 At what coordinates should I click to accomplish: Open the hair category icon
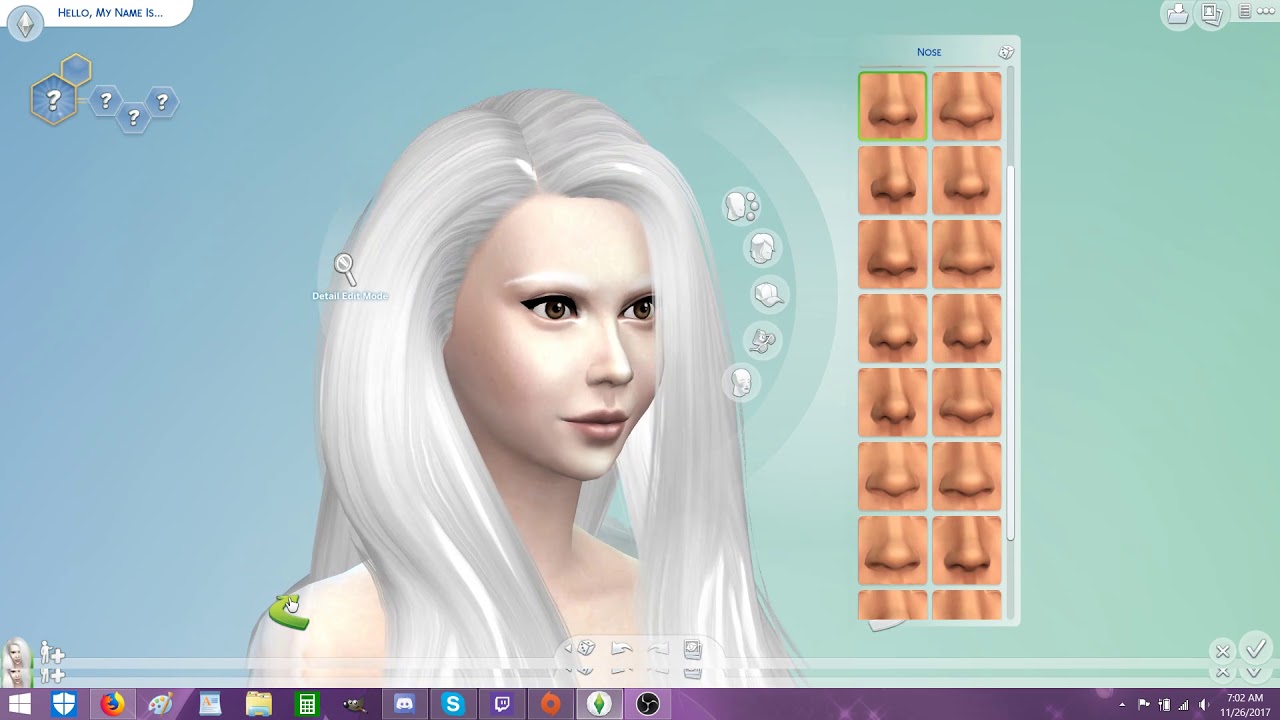(763, 249)
